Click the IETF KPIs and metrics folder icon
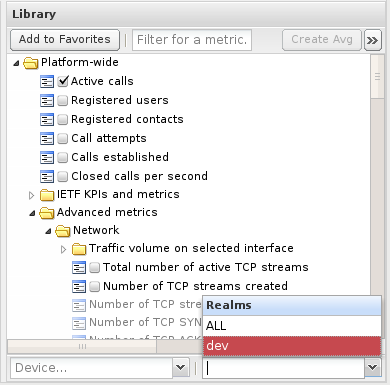The height and width of the screenshot is (385, 390). [47, 195]
